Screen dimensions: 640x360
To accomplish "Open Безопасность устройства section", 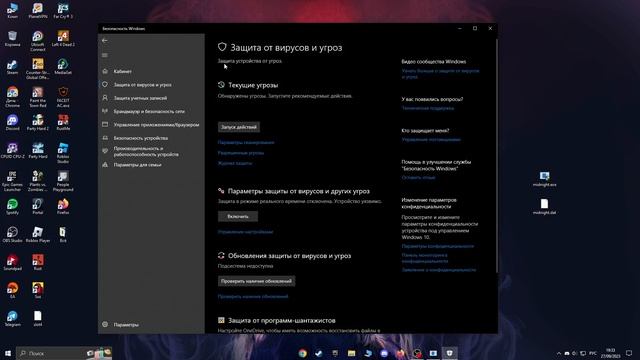I will tap(151, 138).
